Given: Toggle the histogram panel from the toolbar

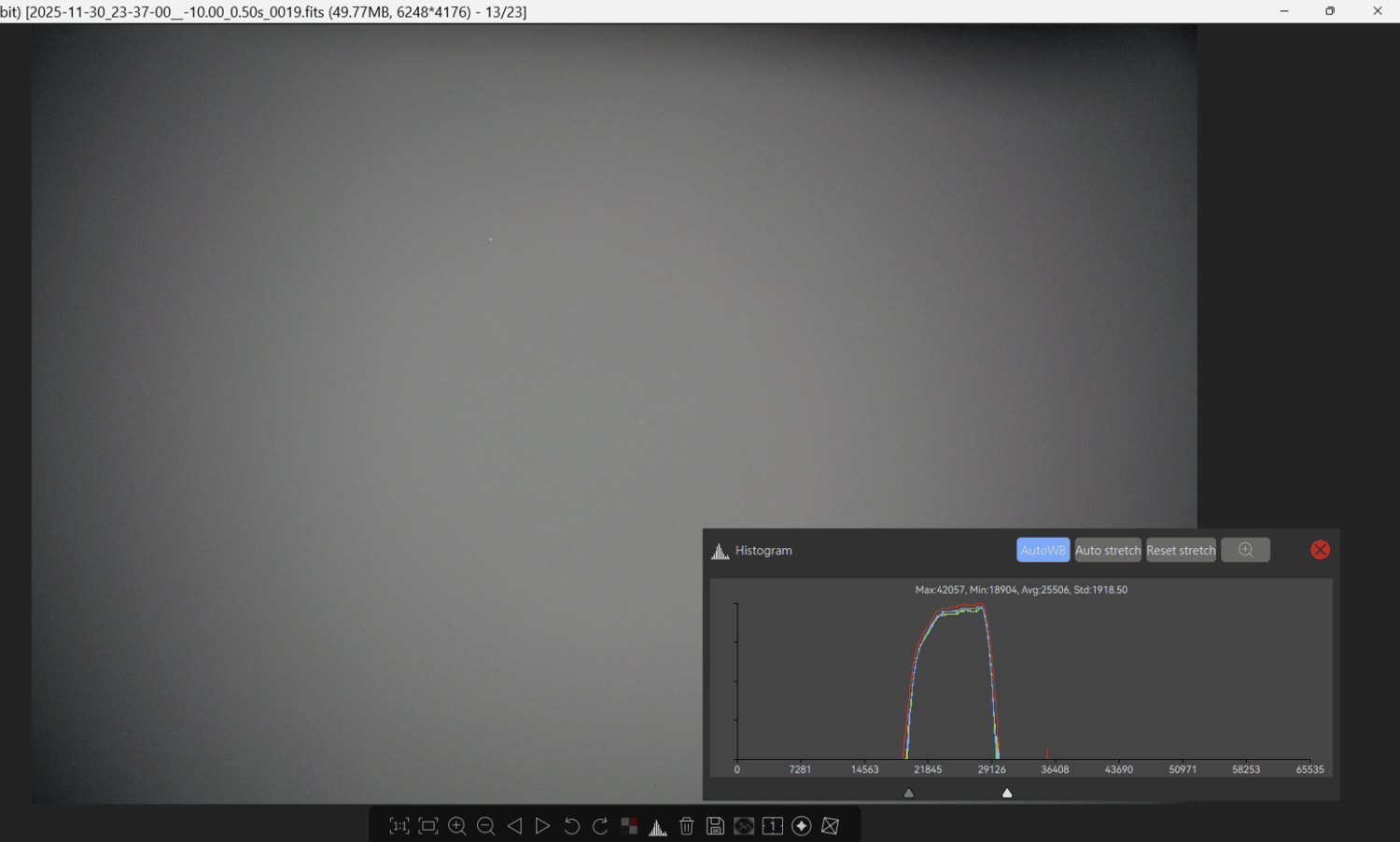Looking at the screenshot, I should pyautogui.click(x=658, y=826).
